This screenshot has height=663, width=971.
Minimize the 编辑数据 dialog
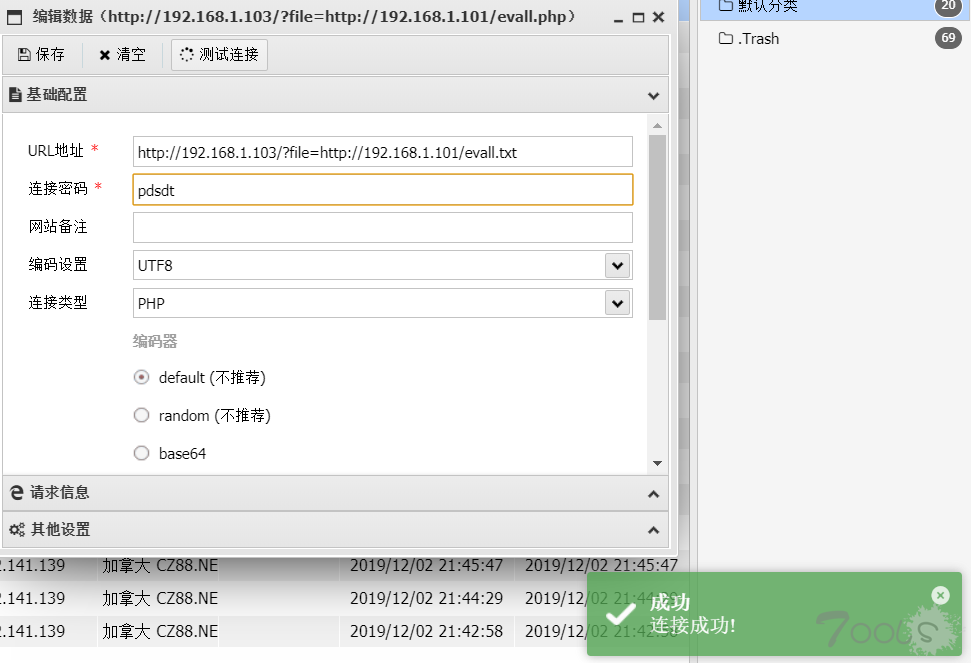(618, 20)
